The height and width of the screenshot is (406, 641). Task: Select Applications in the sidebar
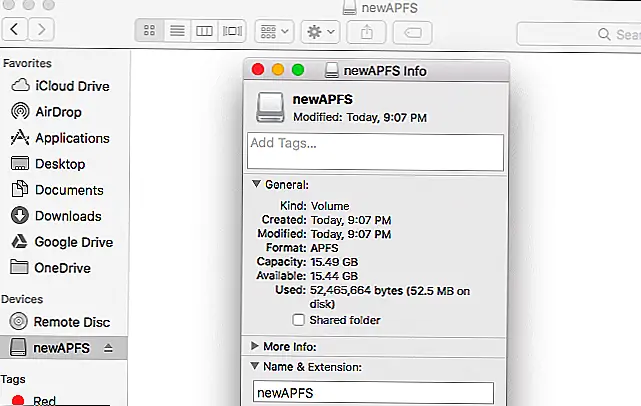pyautogui.click(x=72, y=138)
